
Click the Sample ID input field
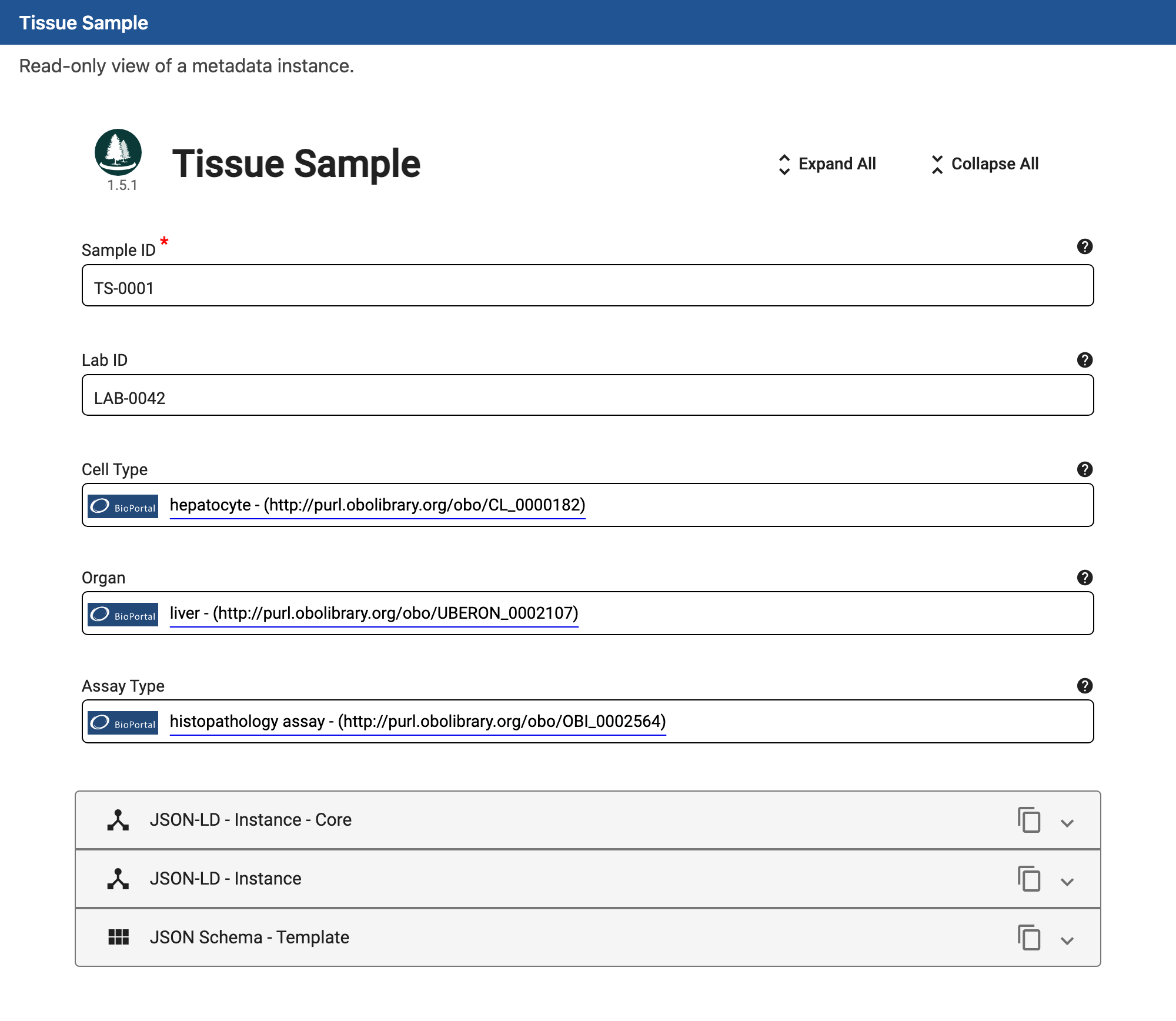[x=588, y=285]
